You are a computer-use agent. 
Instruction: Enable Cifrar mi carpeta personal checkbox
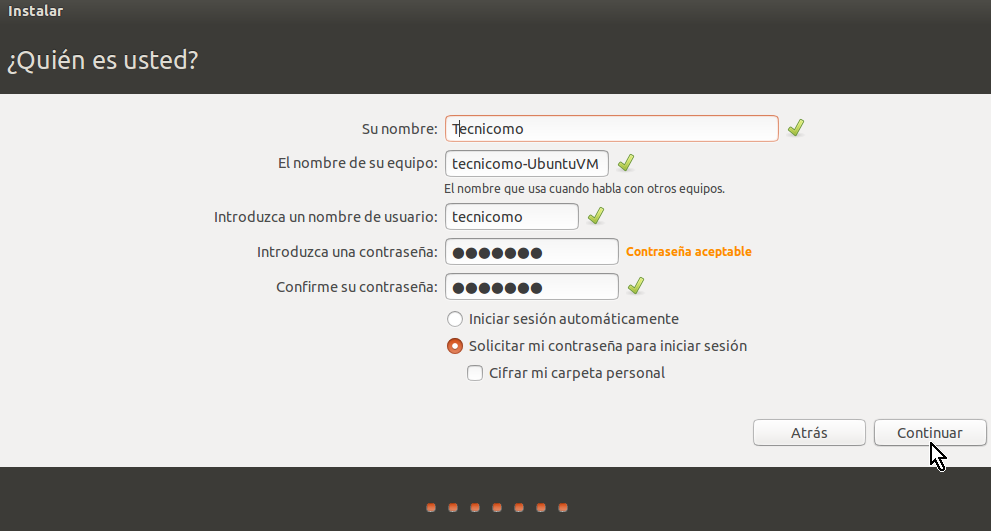coord(475,373)
